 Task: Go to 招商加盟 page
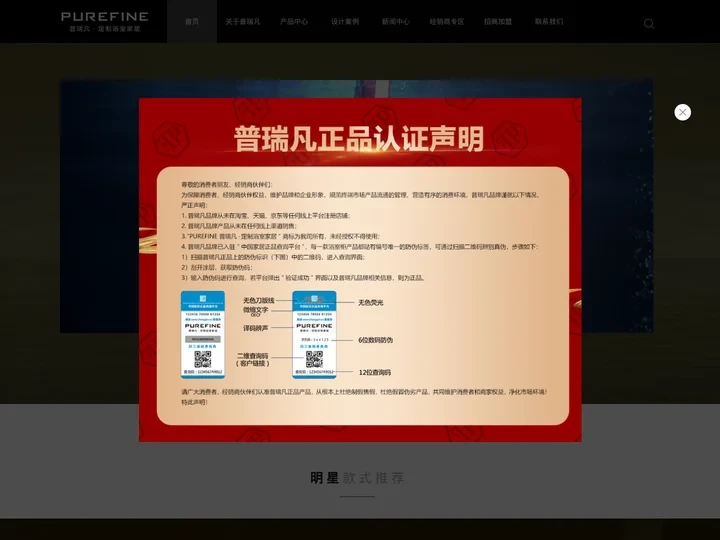[498, 22]
